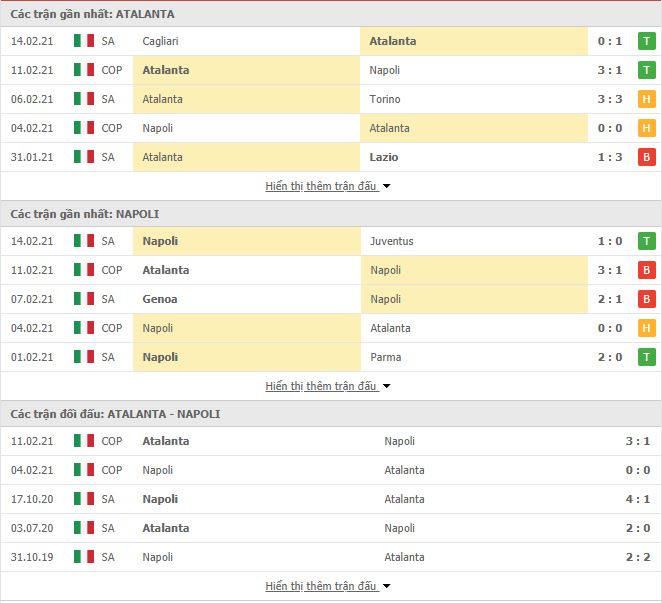
Task: Select the Juventus team name in the Napoli section
Action: [392, 241]
